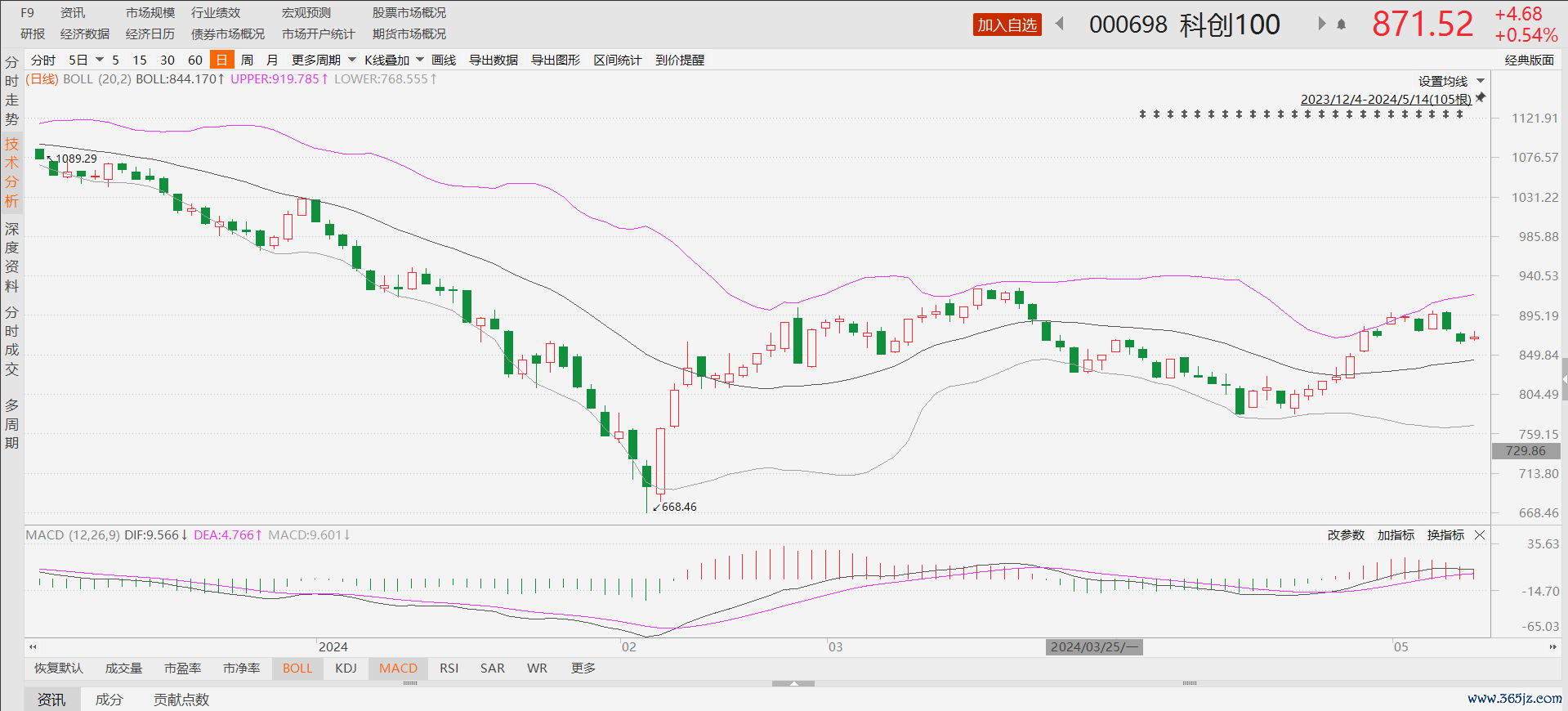
Task: Select the 深度资料 sidebar tab
Action: point(11,257)
